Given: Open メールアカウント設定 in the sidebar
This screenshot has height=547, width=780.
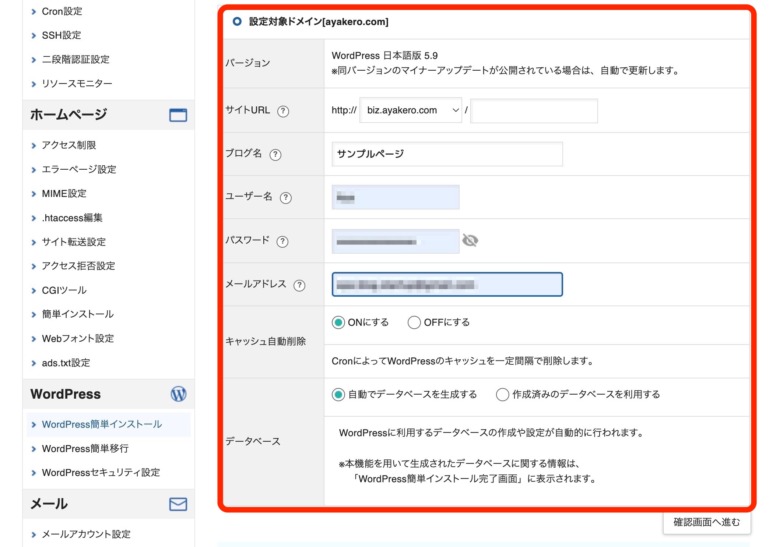Looking at the screenshot, I should coord(86,534).
